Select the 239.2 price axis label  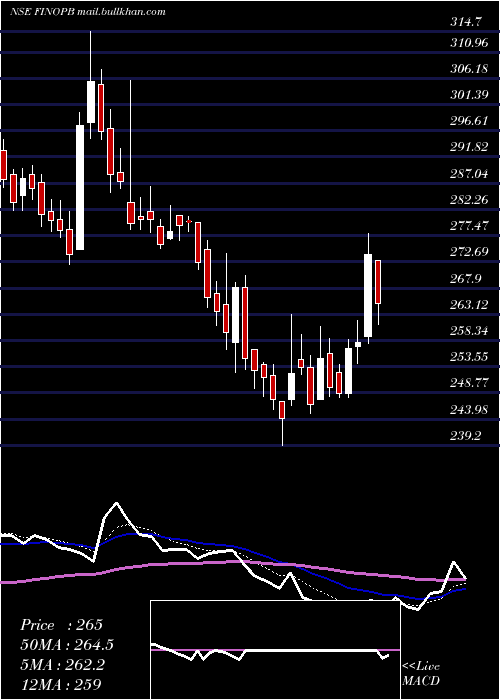pyautogui.click(x=466, y=436)
